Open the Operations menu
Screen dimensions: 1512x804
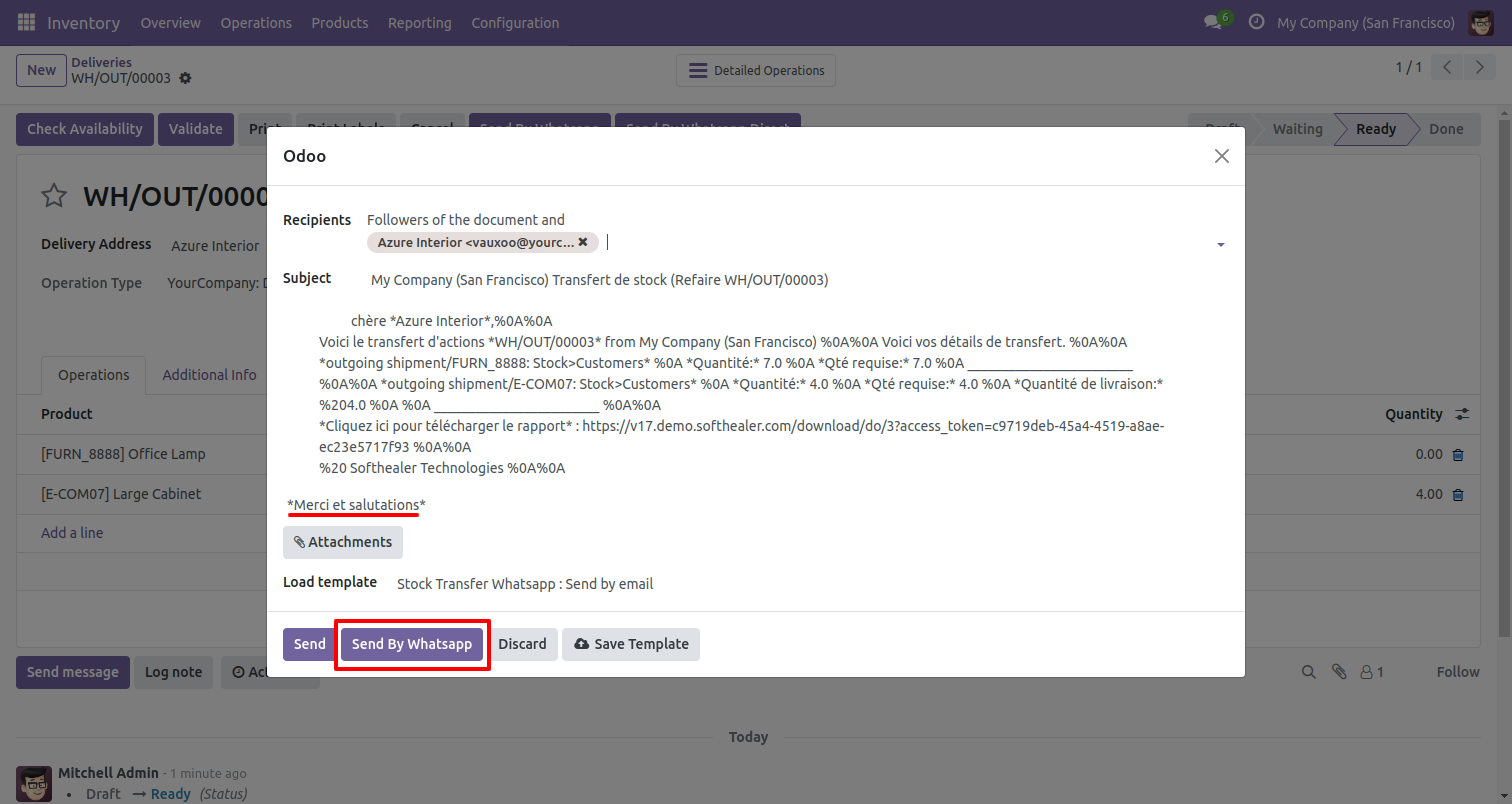pos(256,22)
